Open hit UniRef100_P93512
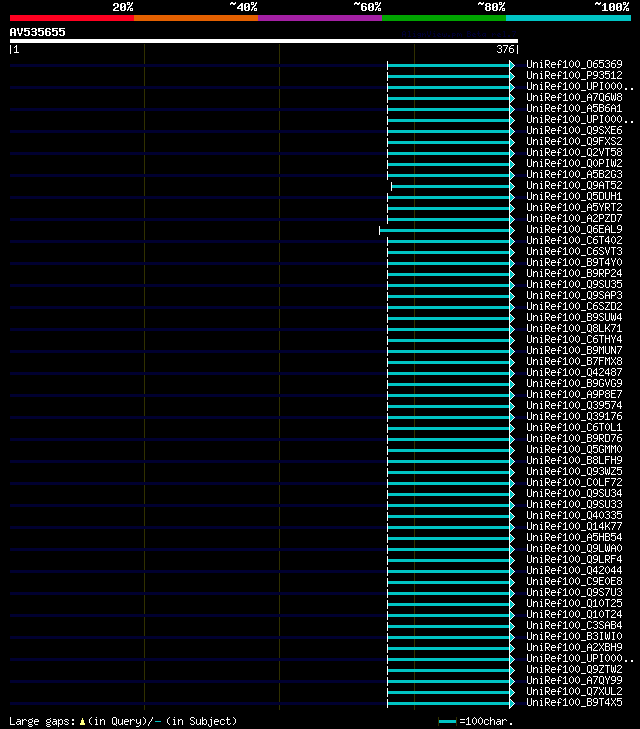The width and height of the screenshot is (640, 729). click(x=574, y=75)
